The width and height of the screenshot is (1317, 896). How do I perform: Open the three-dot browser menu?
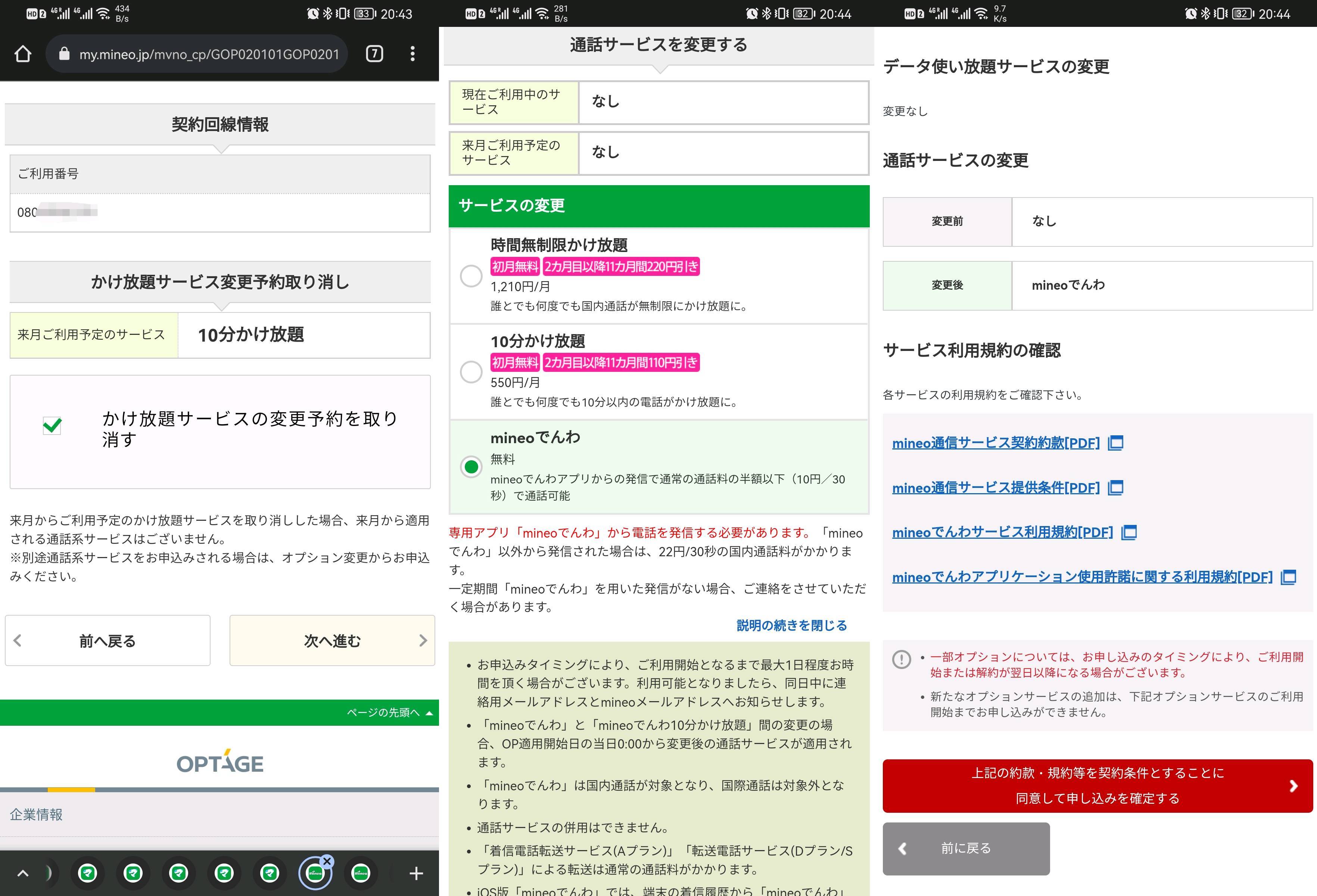412,54
